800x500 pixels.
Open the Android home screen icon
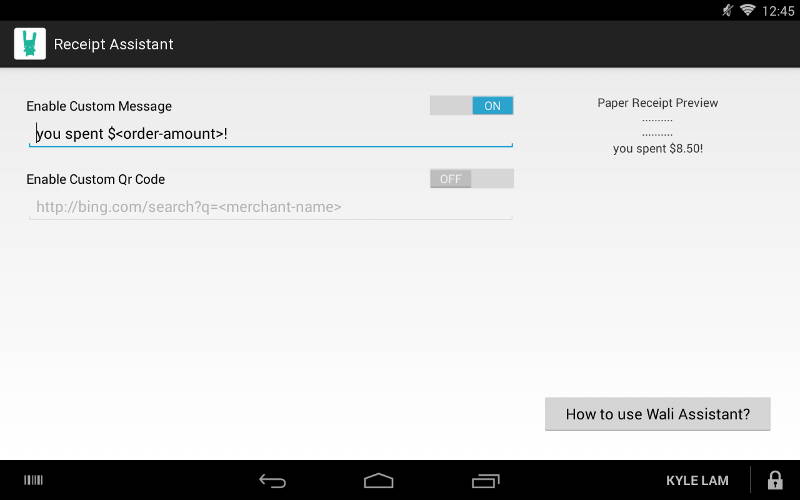coord(379,481)
